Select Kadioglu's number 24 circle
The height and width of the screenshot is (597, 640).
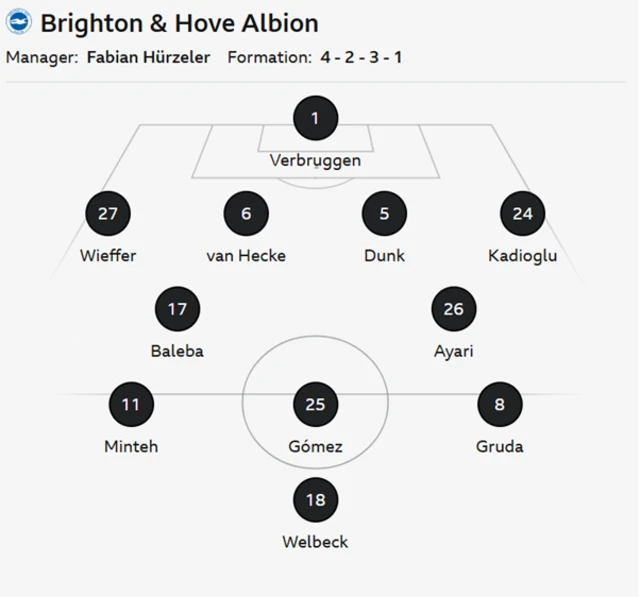coord(522,214)
